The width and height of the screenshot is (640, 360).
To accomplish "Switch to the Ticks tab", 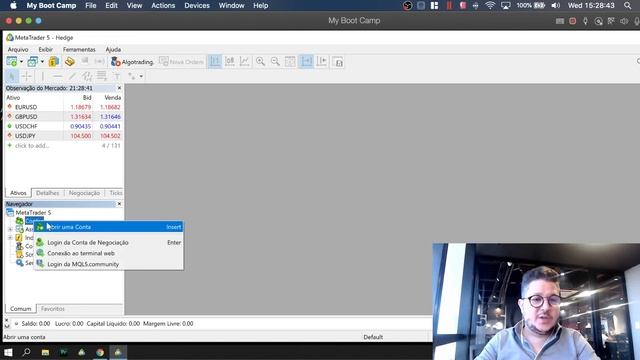I will (x=116, y=193).
